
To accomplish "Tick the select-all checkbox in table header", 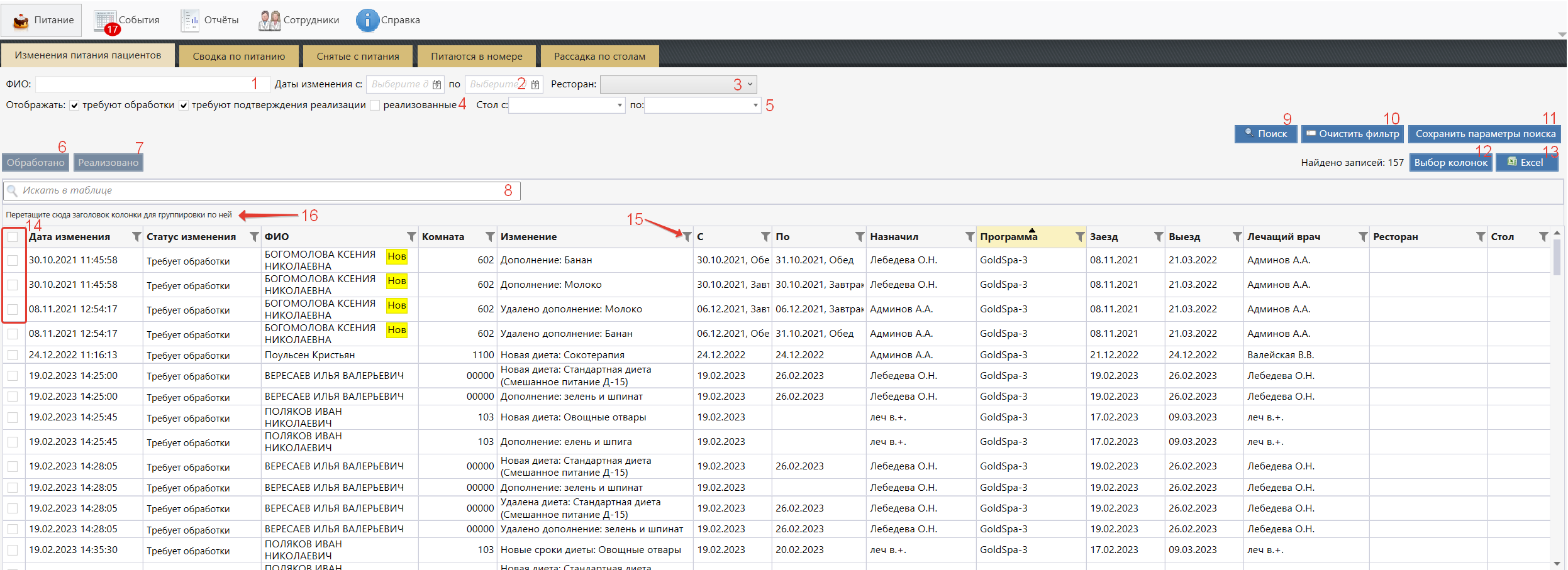I will click(x=13, y=237).
